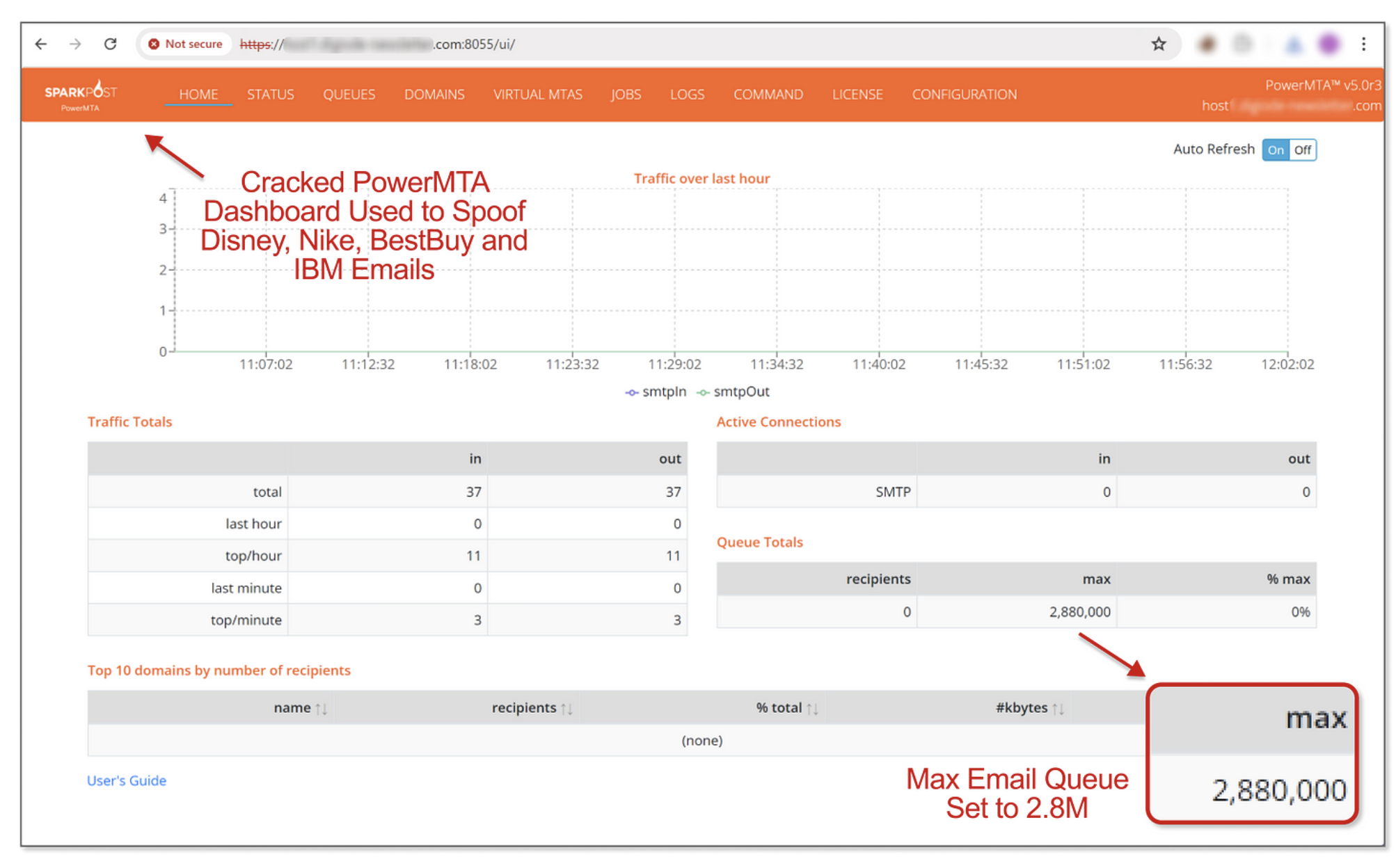The width and height of the screenshot is (1396, 868).
Task: Click the 12:02:02 time label on chart
Action: [x=1287, y=364]
